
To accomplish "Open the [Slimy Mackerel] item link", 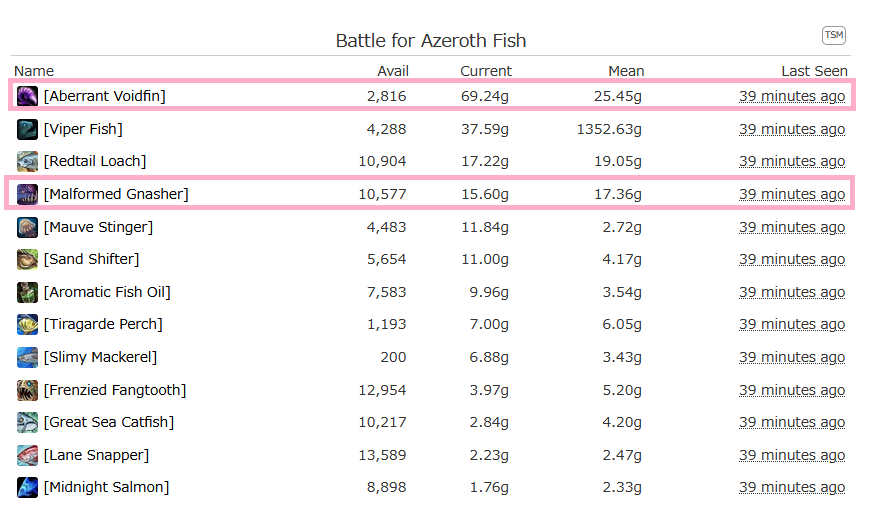I will click(x=100, y=357).
